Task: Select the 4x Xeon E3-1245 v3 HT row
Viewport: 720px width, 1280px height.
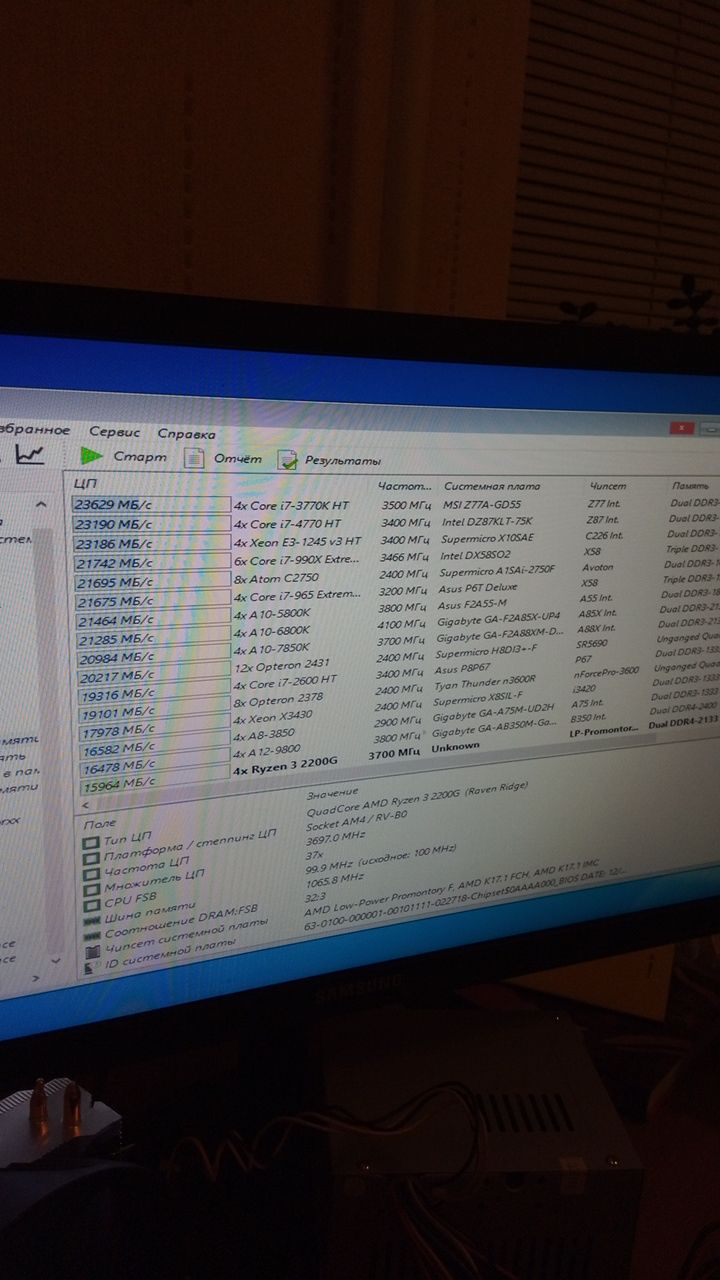Action: (297, 542)
